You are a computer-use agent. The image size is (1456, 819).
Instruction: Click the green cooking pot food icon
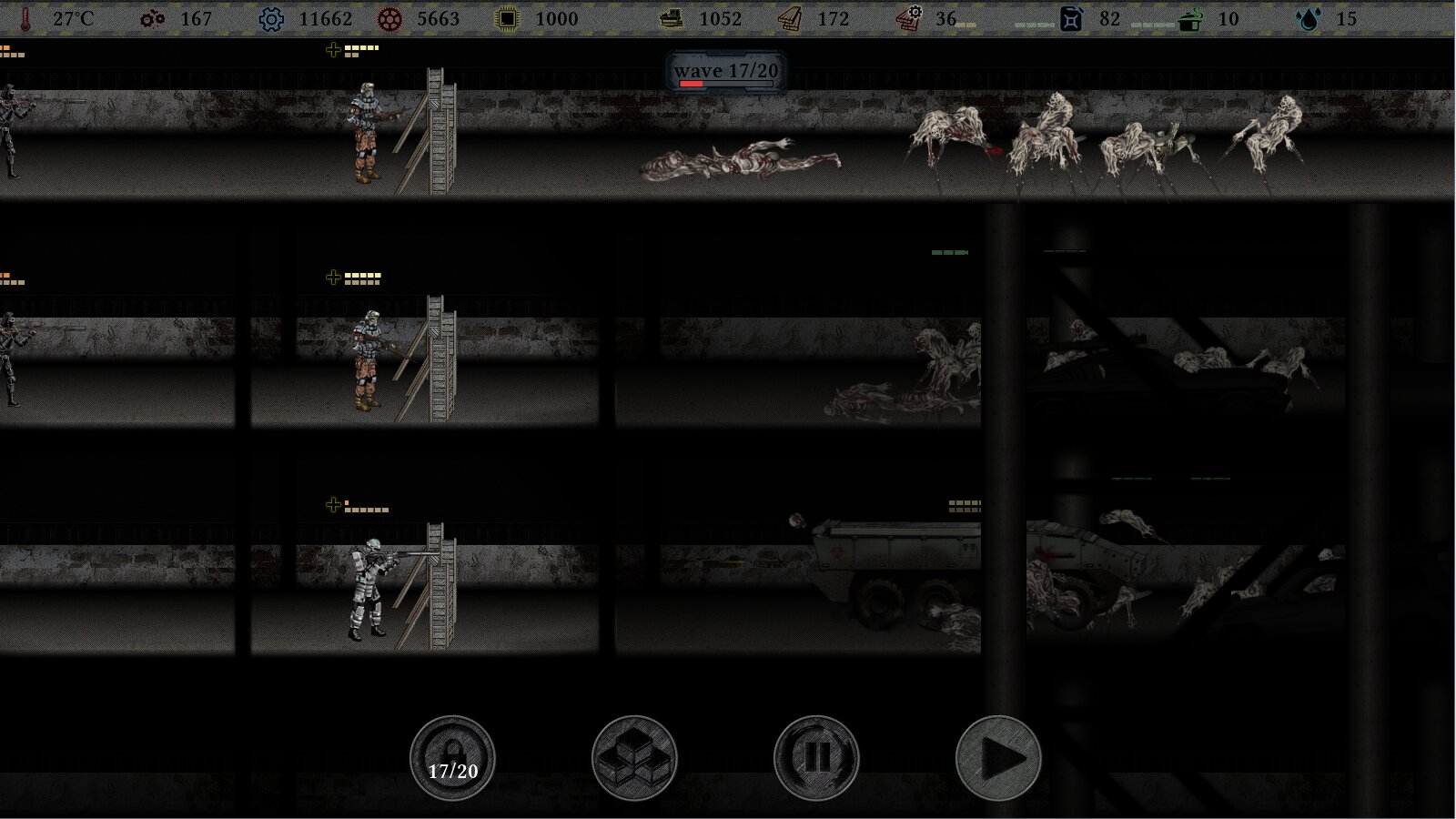coord(1190,19)
